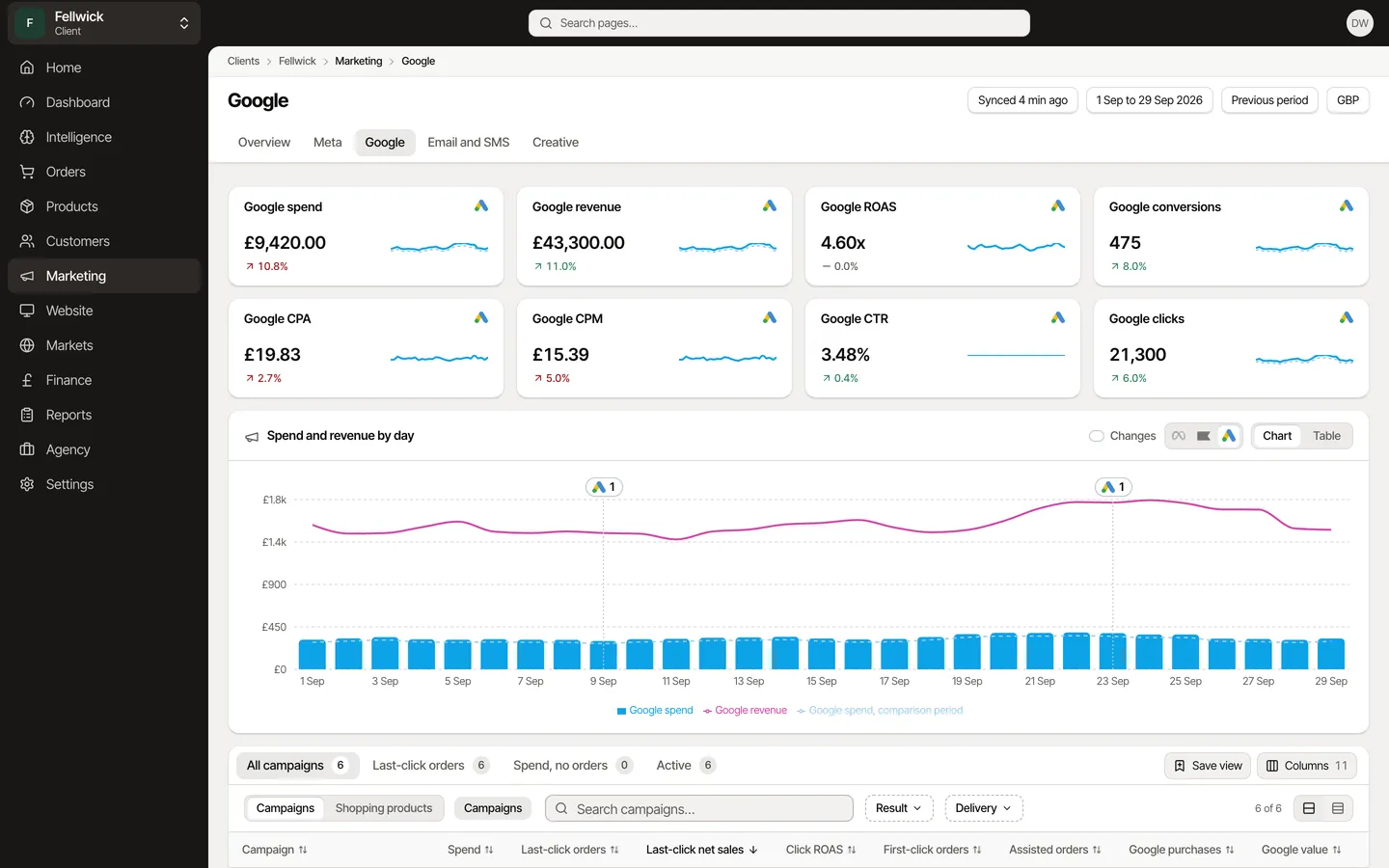Open Agency briefcase icon

[27, 449]
